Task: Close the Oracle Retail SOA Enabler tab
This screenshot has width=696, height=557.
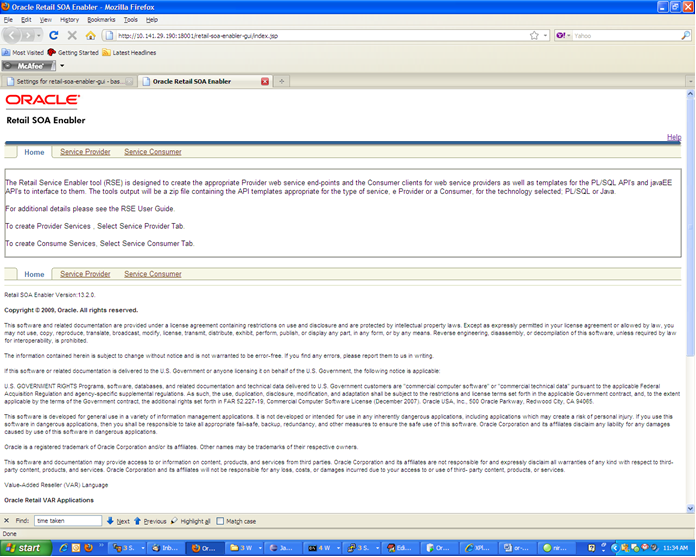Action: [265, 81]
